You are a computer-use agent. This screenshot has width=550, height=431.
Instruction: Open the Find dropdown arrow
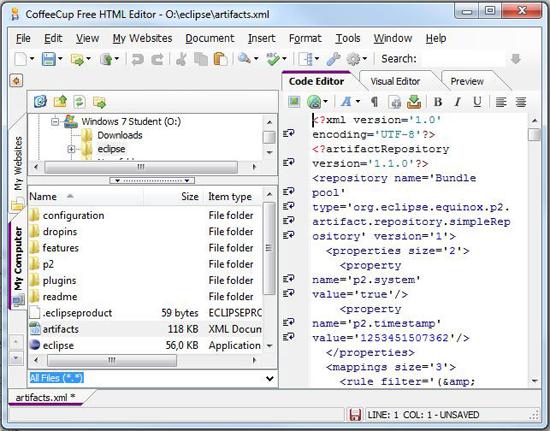pos(256,59)
